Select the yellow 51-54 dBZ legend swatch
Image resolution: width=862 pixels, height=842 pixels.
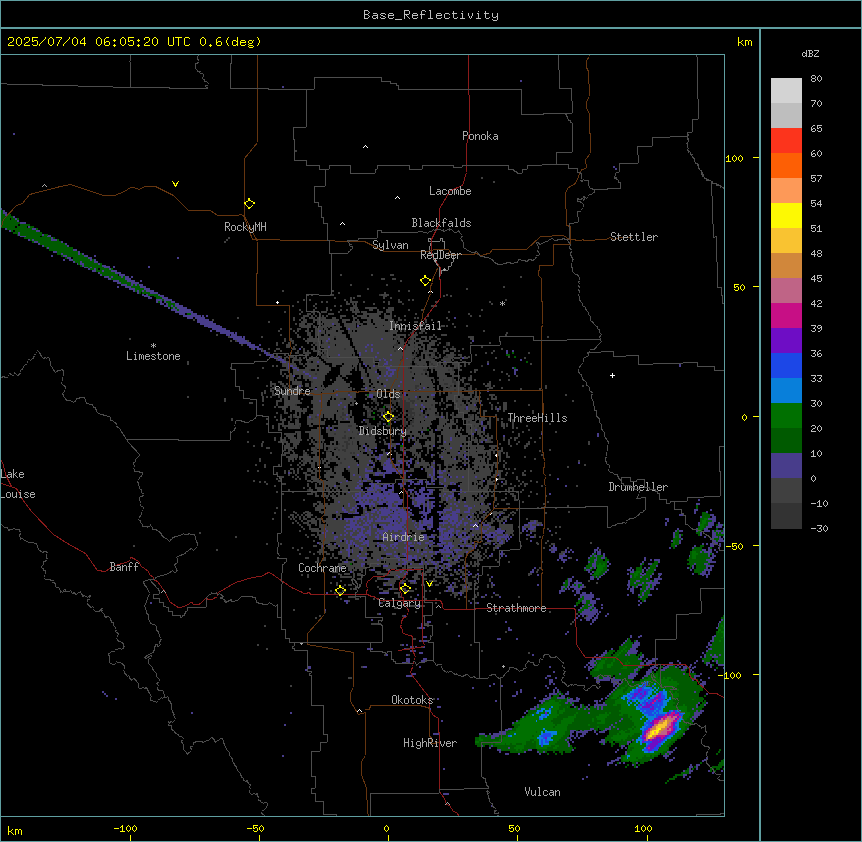click(x=786, y=215)
